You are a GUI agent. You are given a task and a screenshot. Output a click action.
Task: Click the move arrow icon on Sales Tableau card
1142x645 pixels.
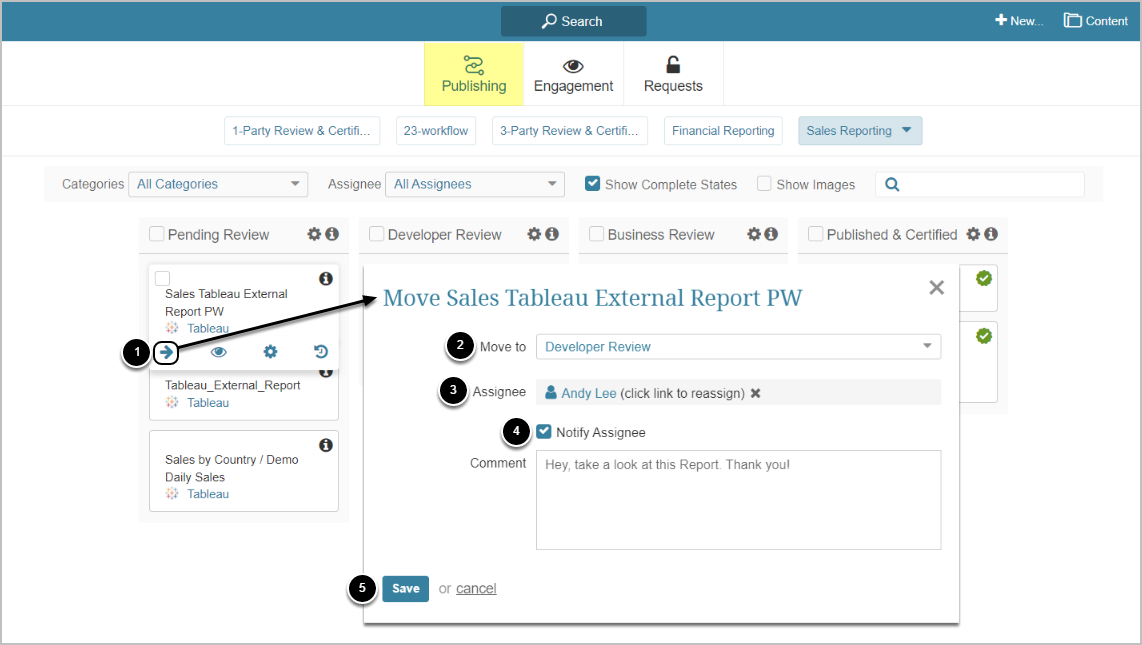pos(167,352)
